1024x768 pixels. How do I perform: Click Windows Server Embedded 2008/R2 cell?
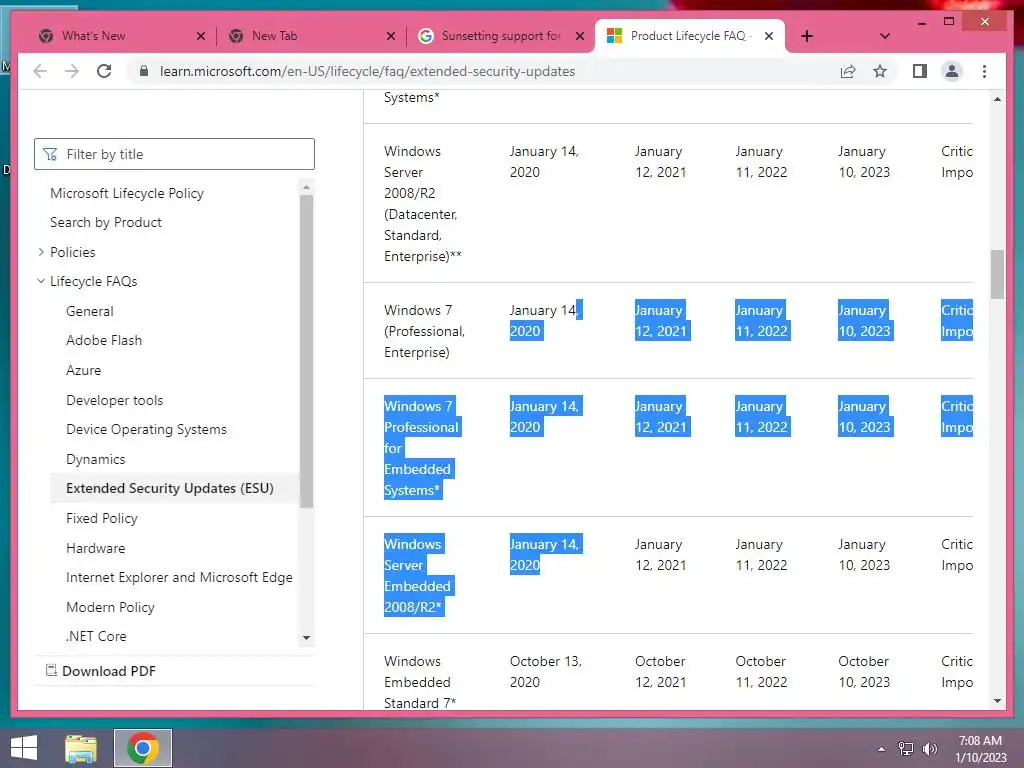417,575
